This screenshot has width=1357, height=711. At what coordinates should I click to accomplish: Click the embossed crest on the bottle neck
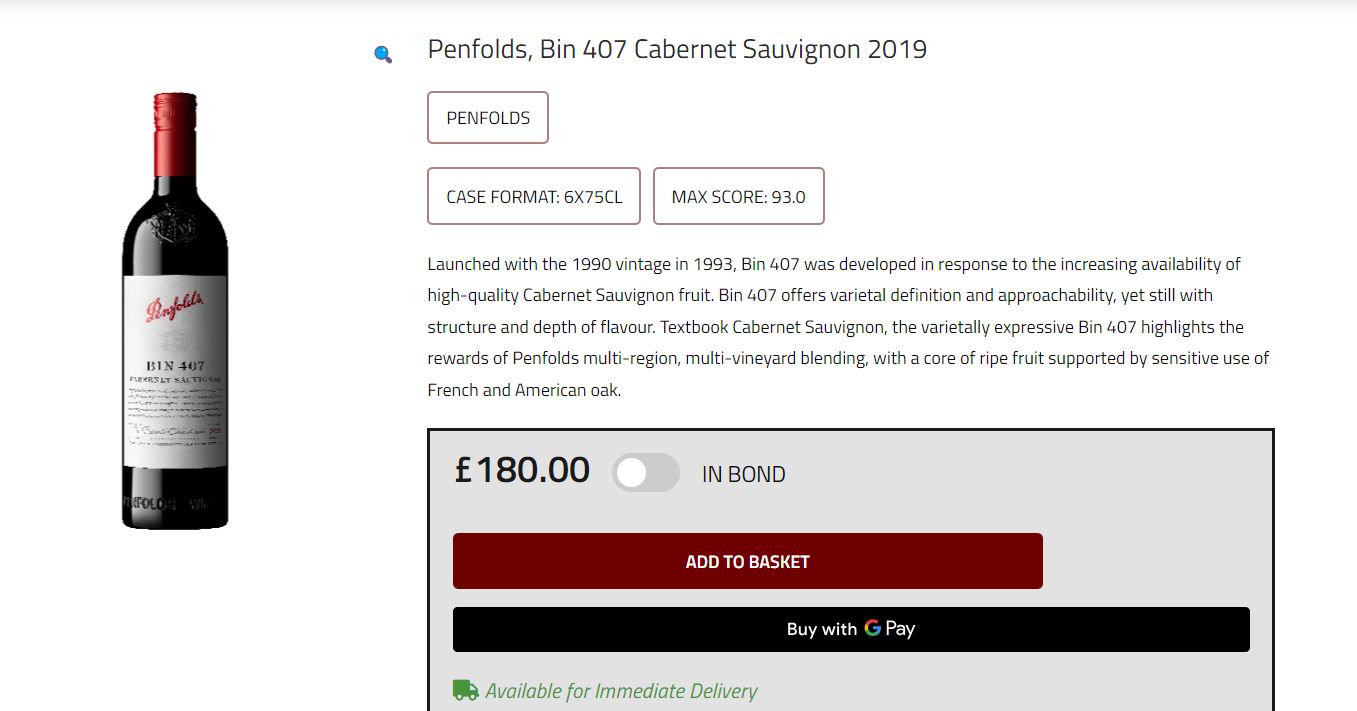[x=176, y=222]
